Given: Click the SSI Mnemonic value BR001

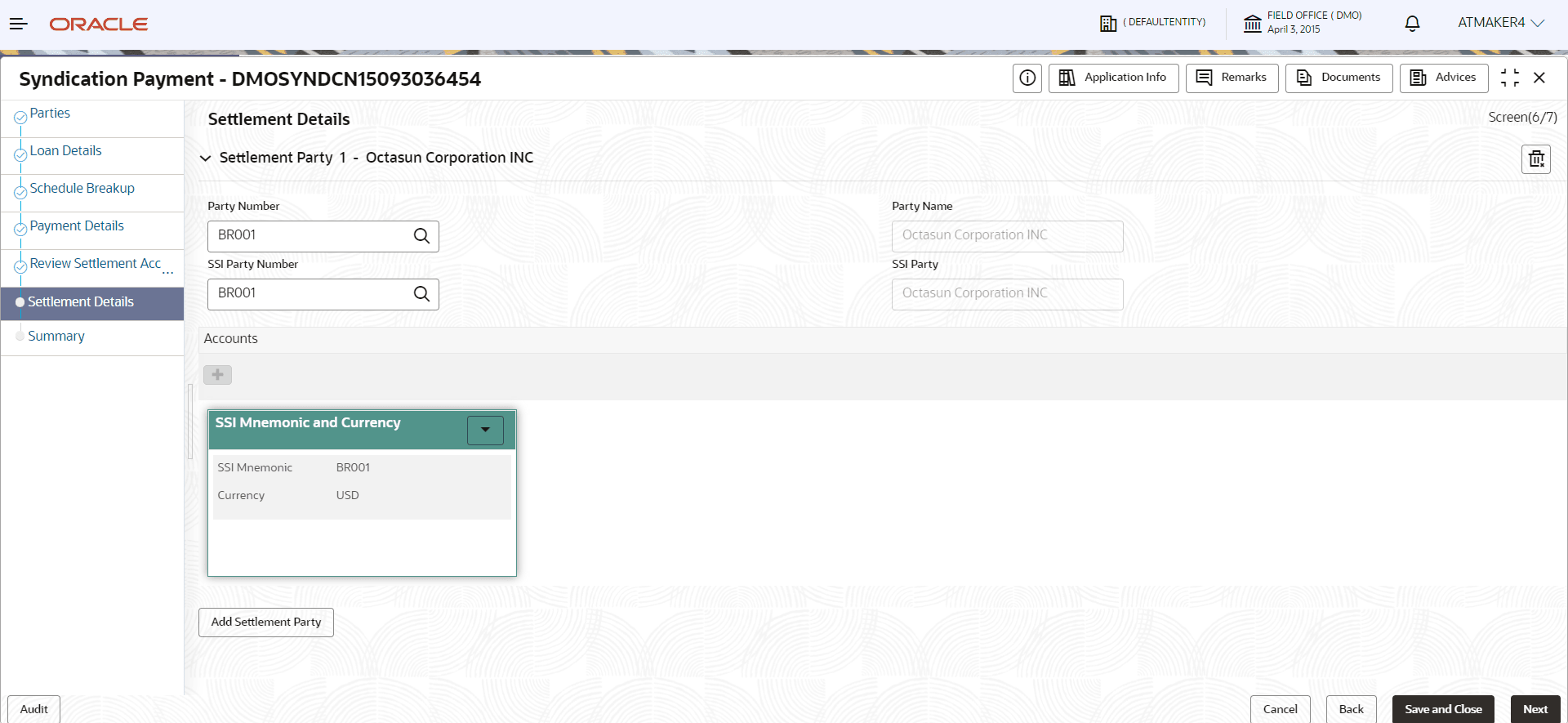Looking at the screenshot, I should 353,468.
